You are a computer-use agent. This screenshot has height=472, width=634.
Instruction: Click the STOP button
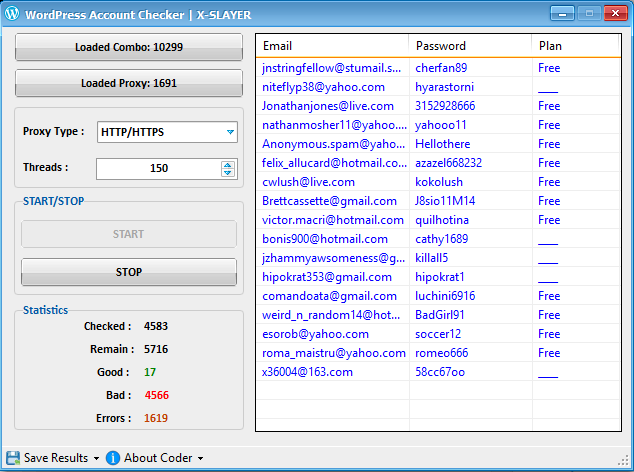tap(129, 272)
